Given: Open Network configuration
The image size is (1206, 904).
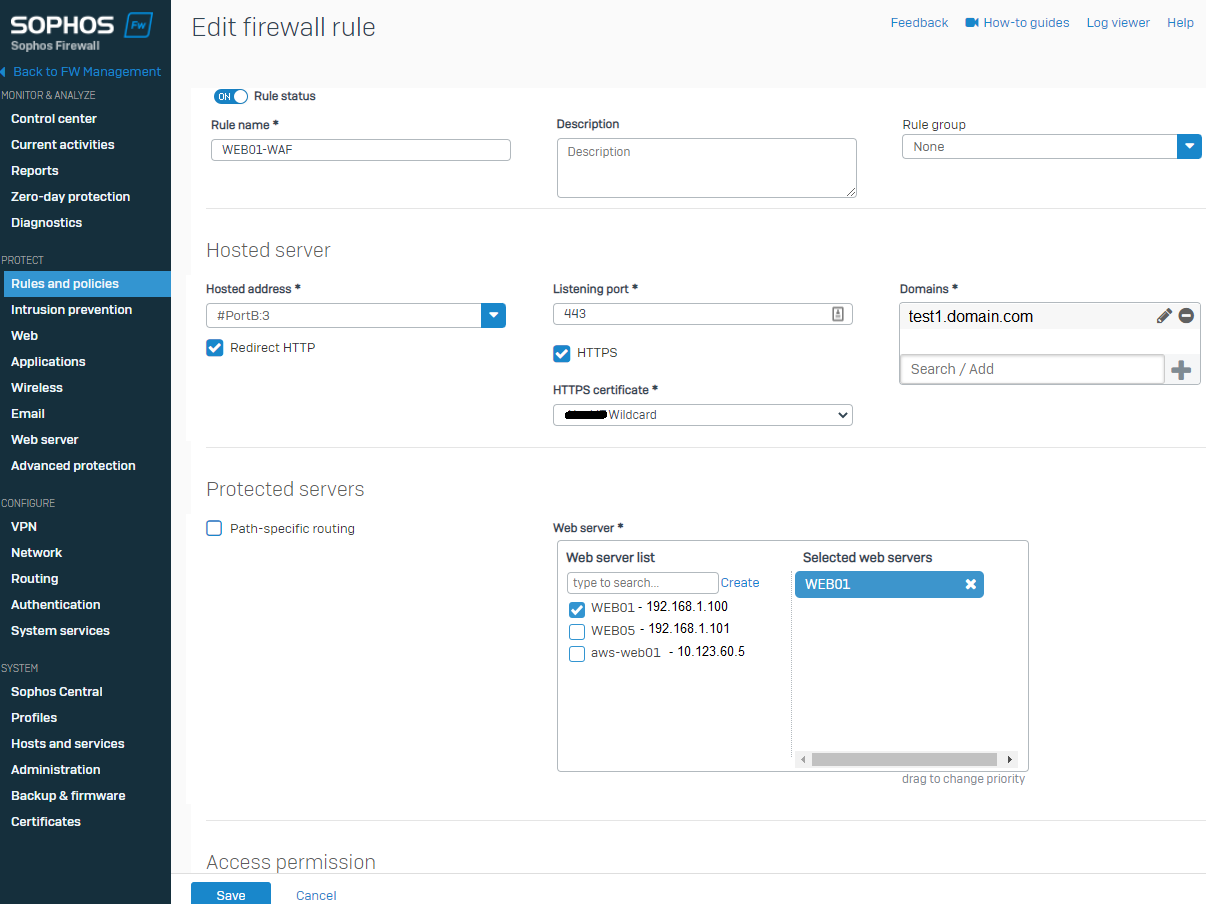Looking at the screenshot, I should 37,552.
